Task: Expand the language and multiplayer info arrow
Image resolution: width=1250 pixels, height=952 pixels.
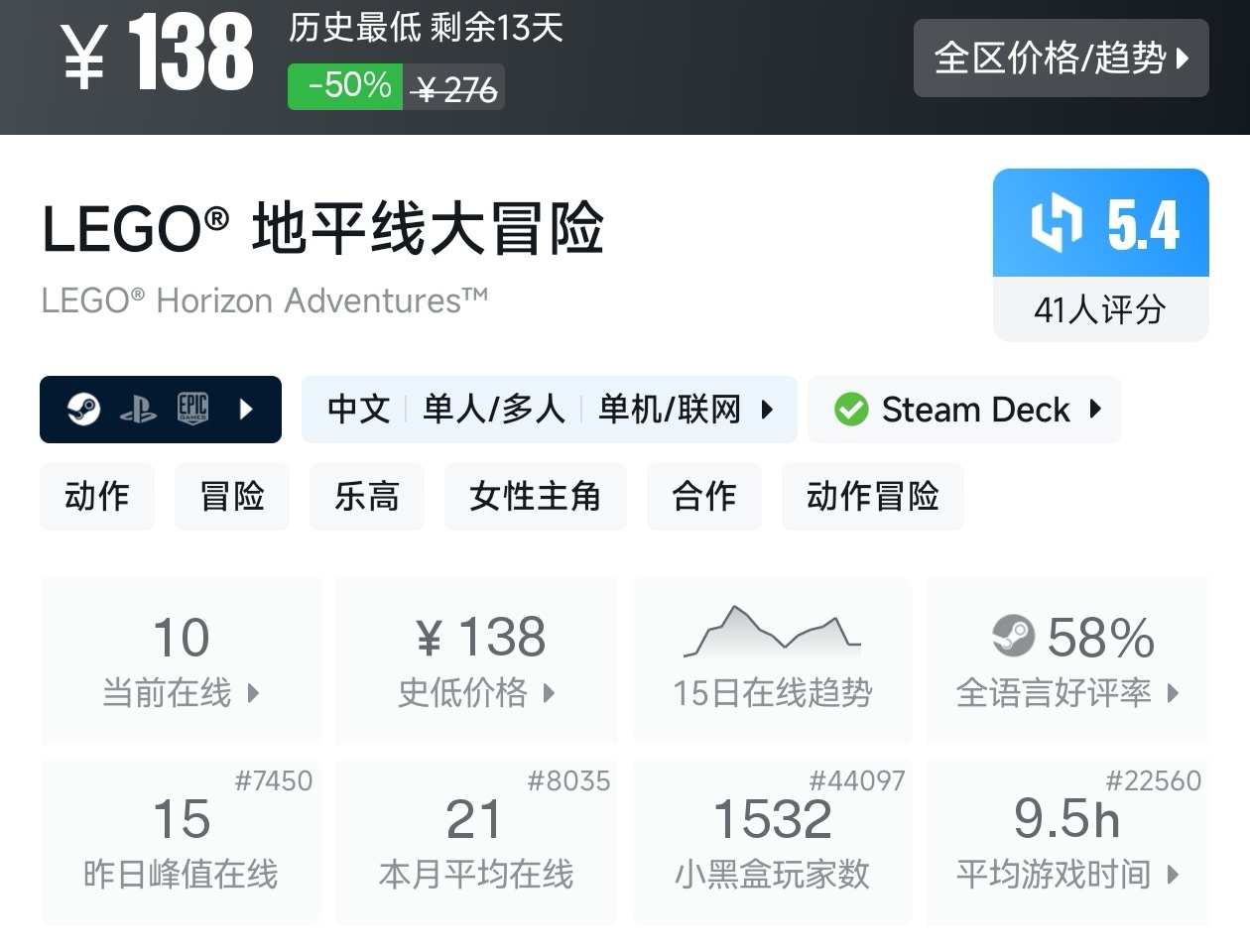Action: pyautogui.click(x=767, y=409)
